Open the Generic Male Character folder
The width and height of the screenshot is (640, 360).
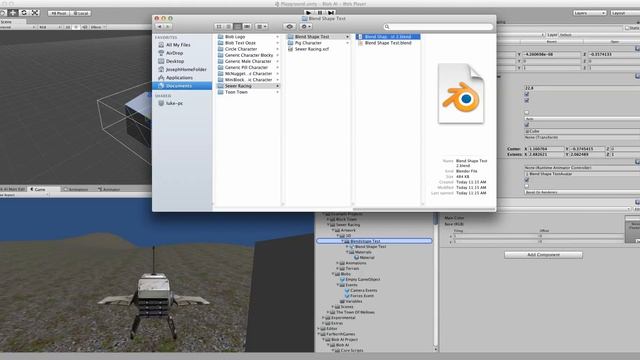248,61
